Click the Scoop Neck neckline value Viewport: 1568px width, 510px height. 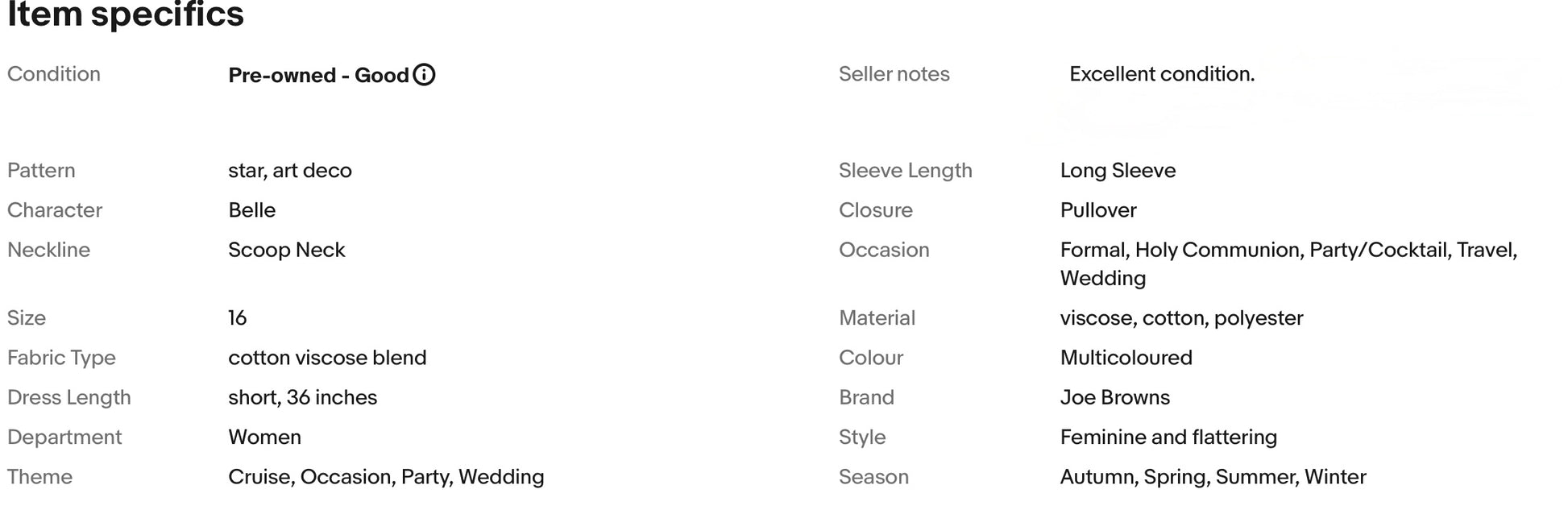(286, 250)
